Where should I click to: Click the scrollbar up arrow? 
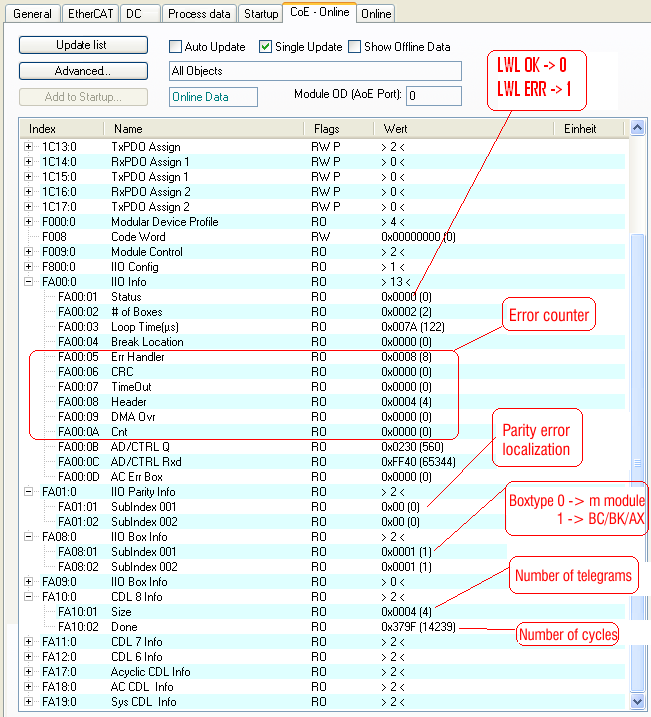pyautogui.click(x=637, y=128)
